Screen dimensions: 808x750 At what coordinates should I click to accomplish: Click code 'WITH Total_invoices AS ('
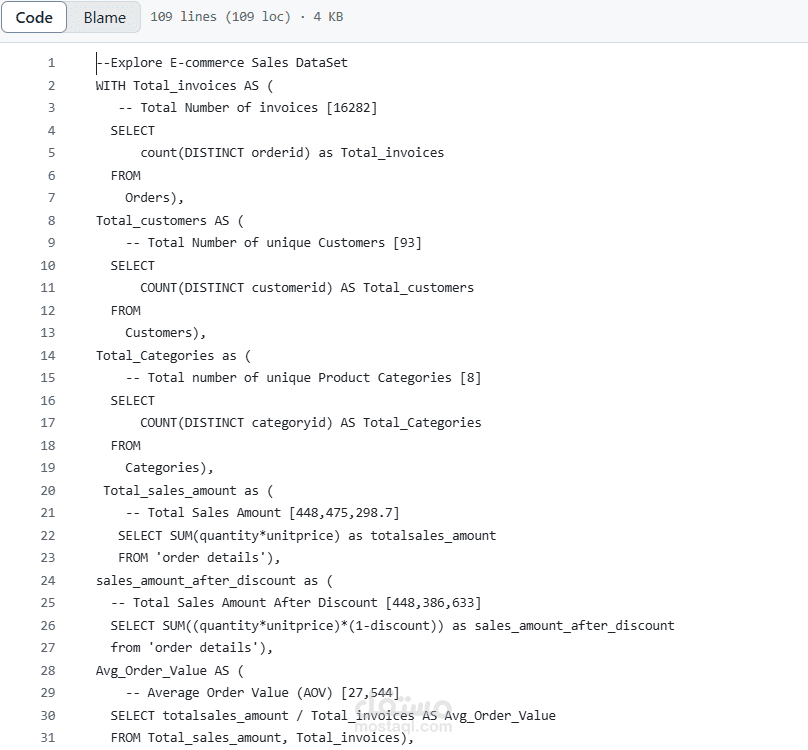184,86
